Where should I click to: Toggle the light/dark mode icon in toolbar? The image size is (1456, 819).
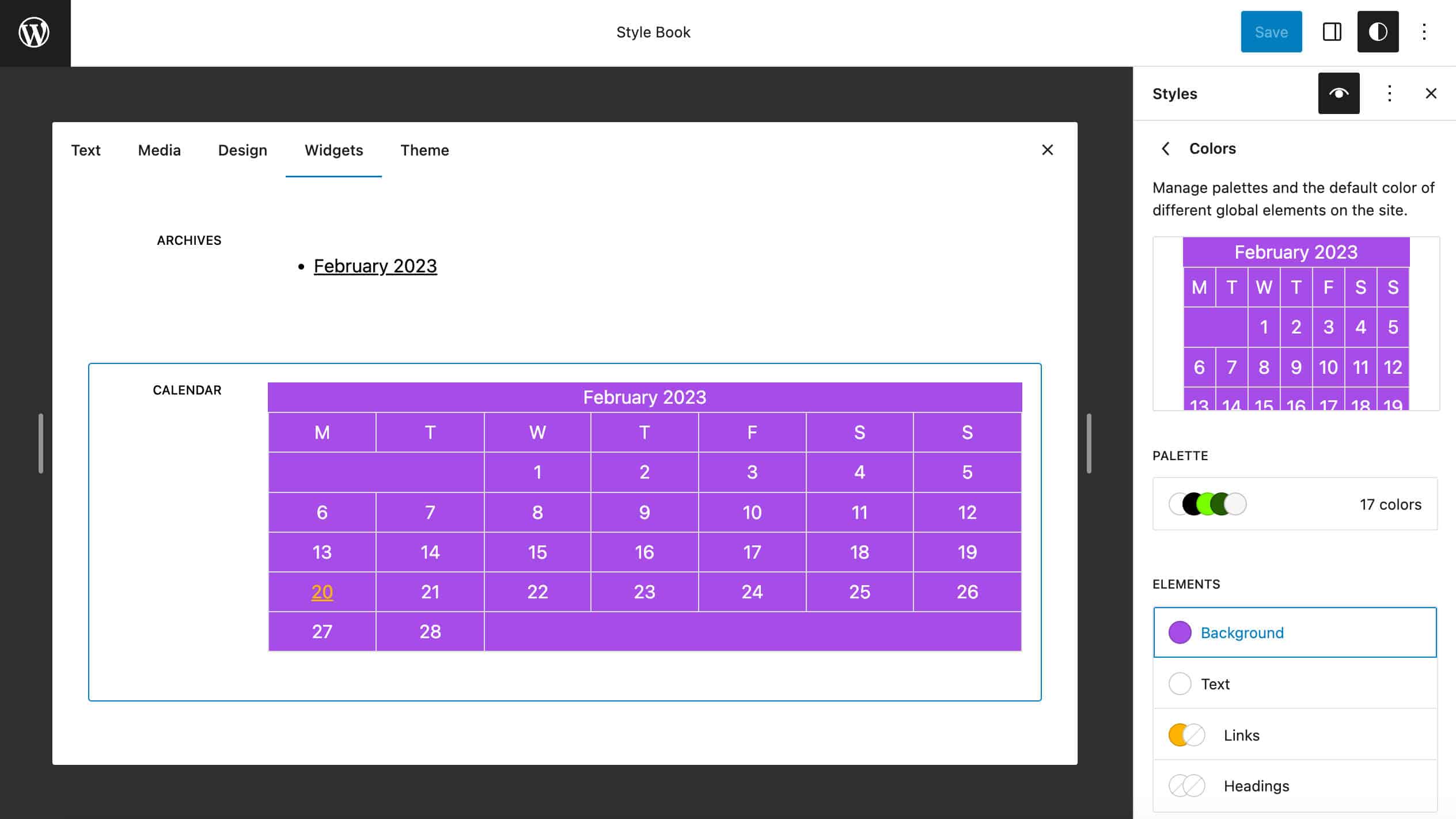pyautogui.click(x=1377, y=31)
